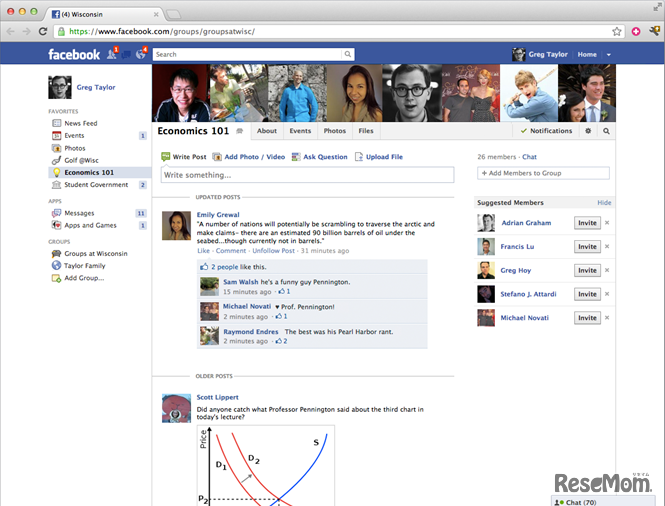This screenshot has height=506, width=665.
Task: Open the notifications globe icon
Action: 140,54
